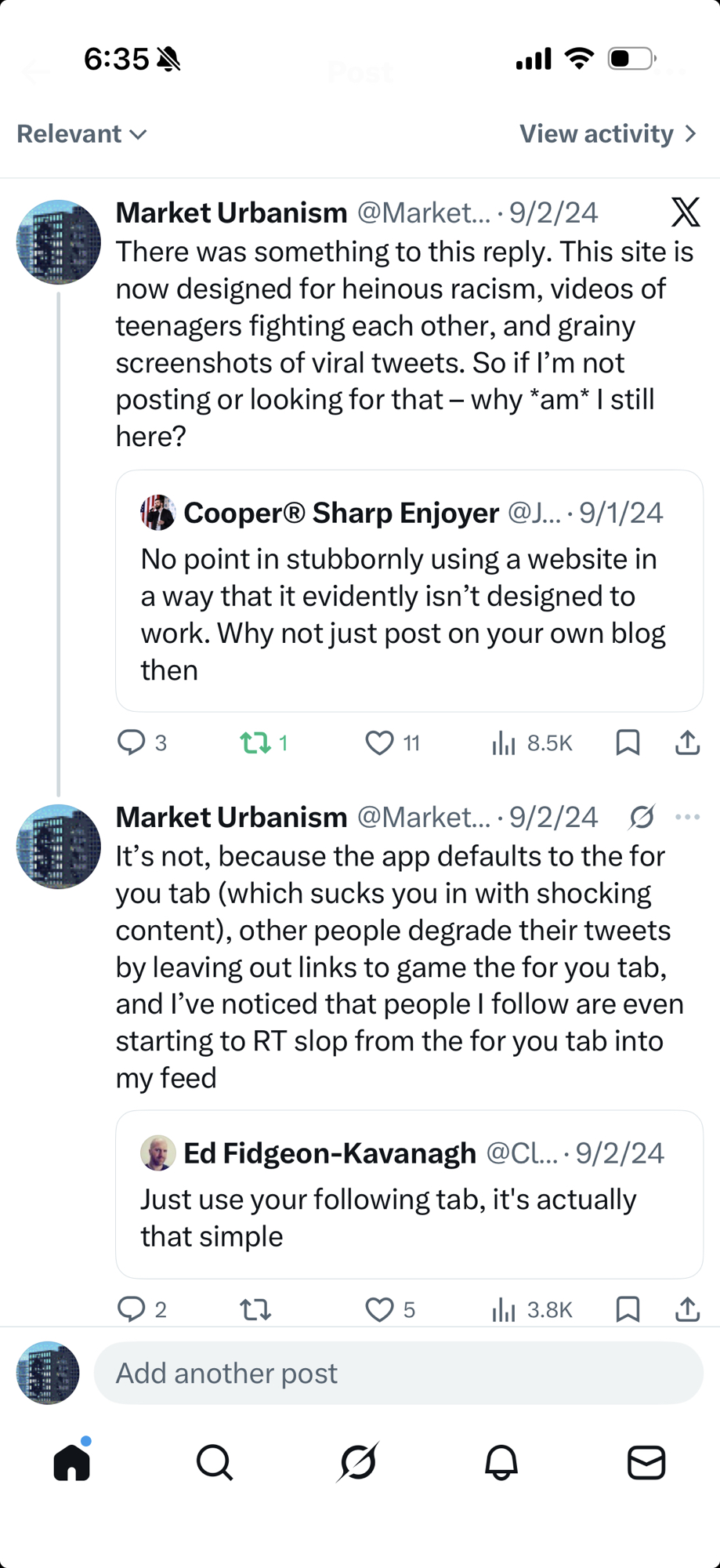Share the first post
Viewport: 720px width, 1568px height.
point(687,742)
